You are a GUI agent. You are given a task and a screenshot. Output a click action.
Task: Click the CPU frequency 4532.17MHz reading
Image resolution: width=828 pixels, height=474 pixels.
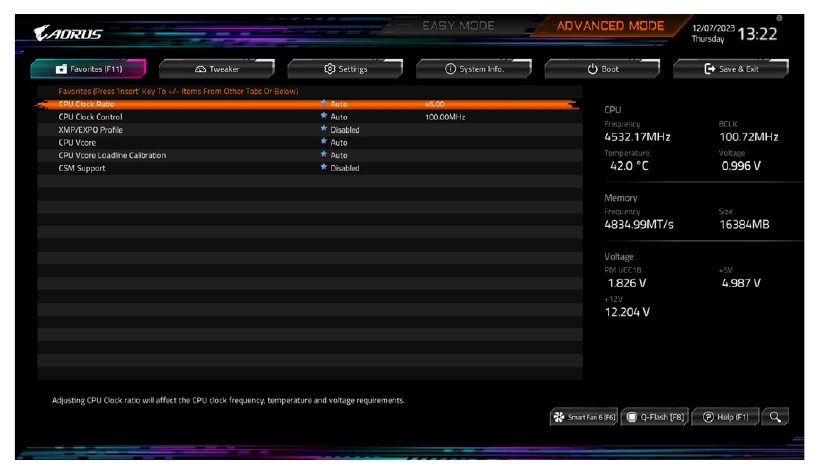coord(637,137)
